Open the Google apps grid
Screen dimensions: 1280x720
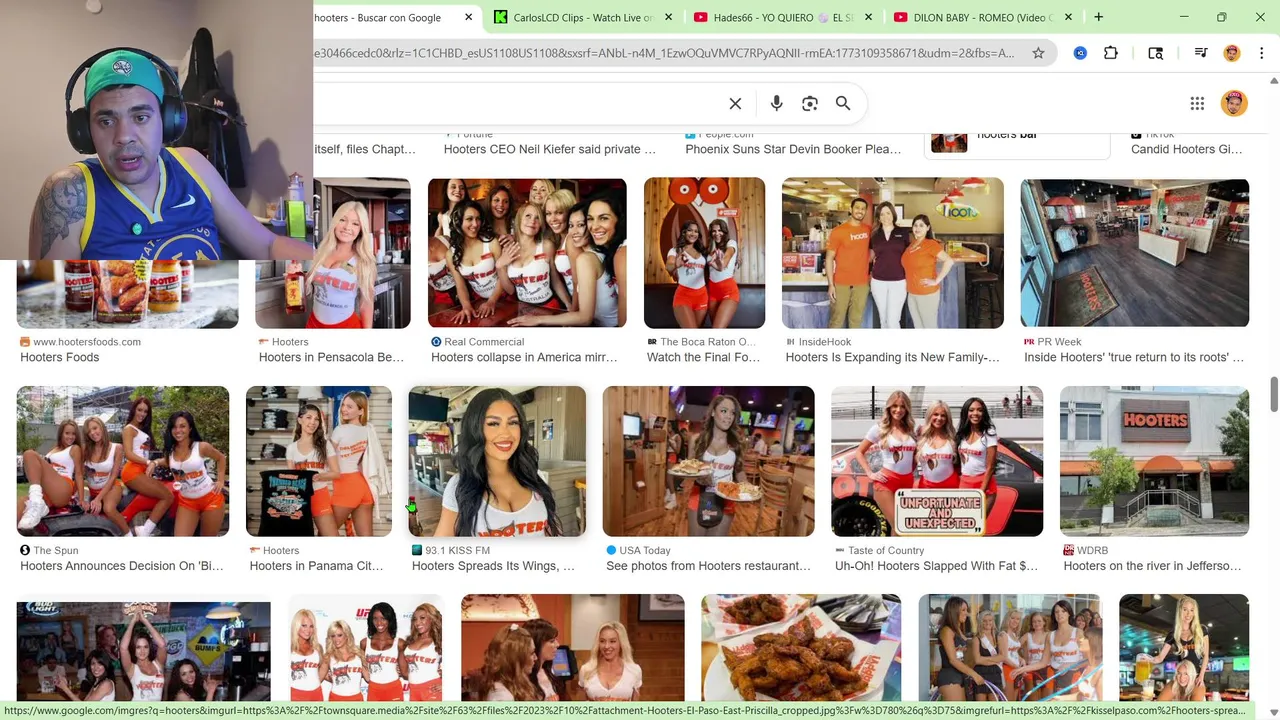click(x=1197, y=103)
